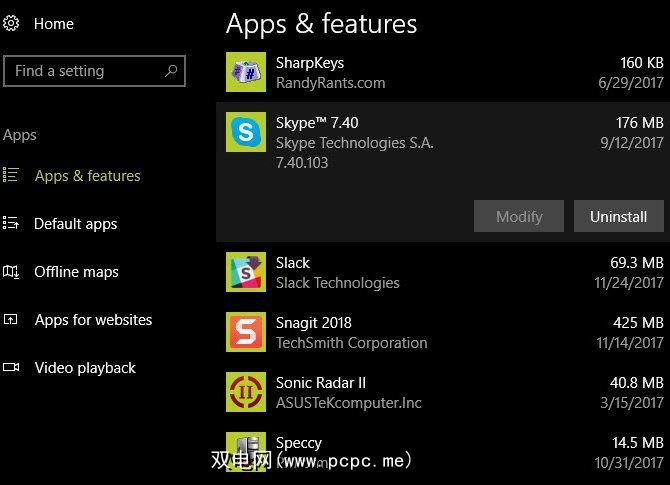670x485 pixels.
Task: Click the Slack app icon
Action: point(246,272)
